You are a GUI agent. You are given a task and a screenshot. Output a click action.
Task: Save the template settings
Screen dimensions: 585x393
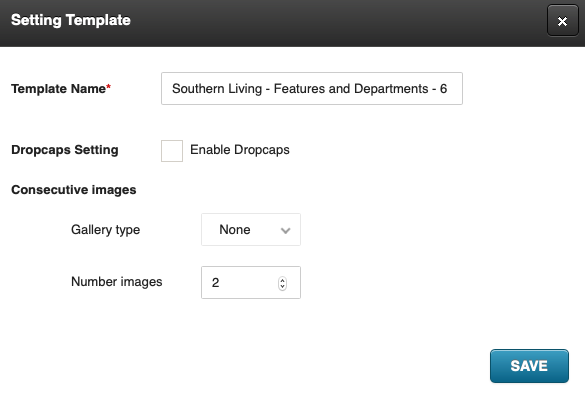(x=529, y=366)
